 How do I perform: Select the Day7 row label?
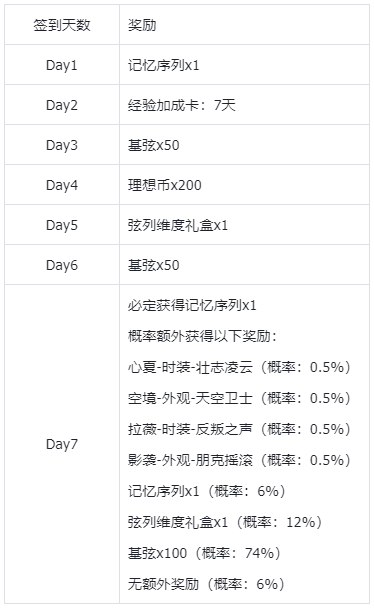click(x=62, y=444)
